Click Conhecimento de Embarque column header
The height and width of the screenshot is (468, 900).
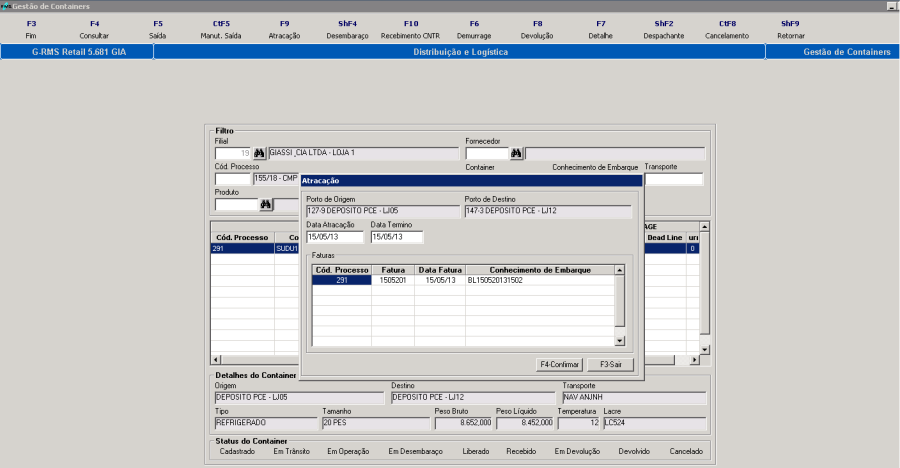click(540, 270)
